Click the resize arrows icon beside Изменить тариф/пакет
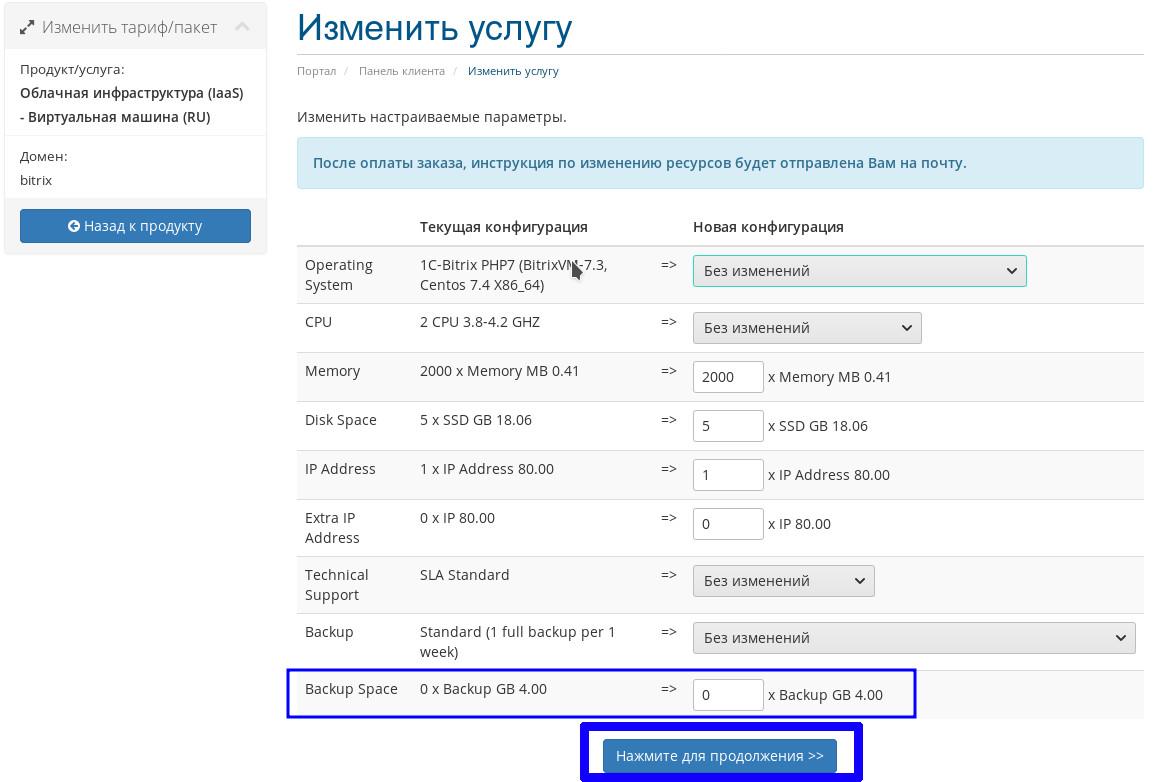1160x782 pixels. pyautogui.click(x=27, y=27)
